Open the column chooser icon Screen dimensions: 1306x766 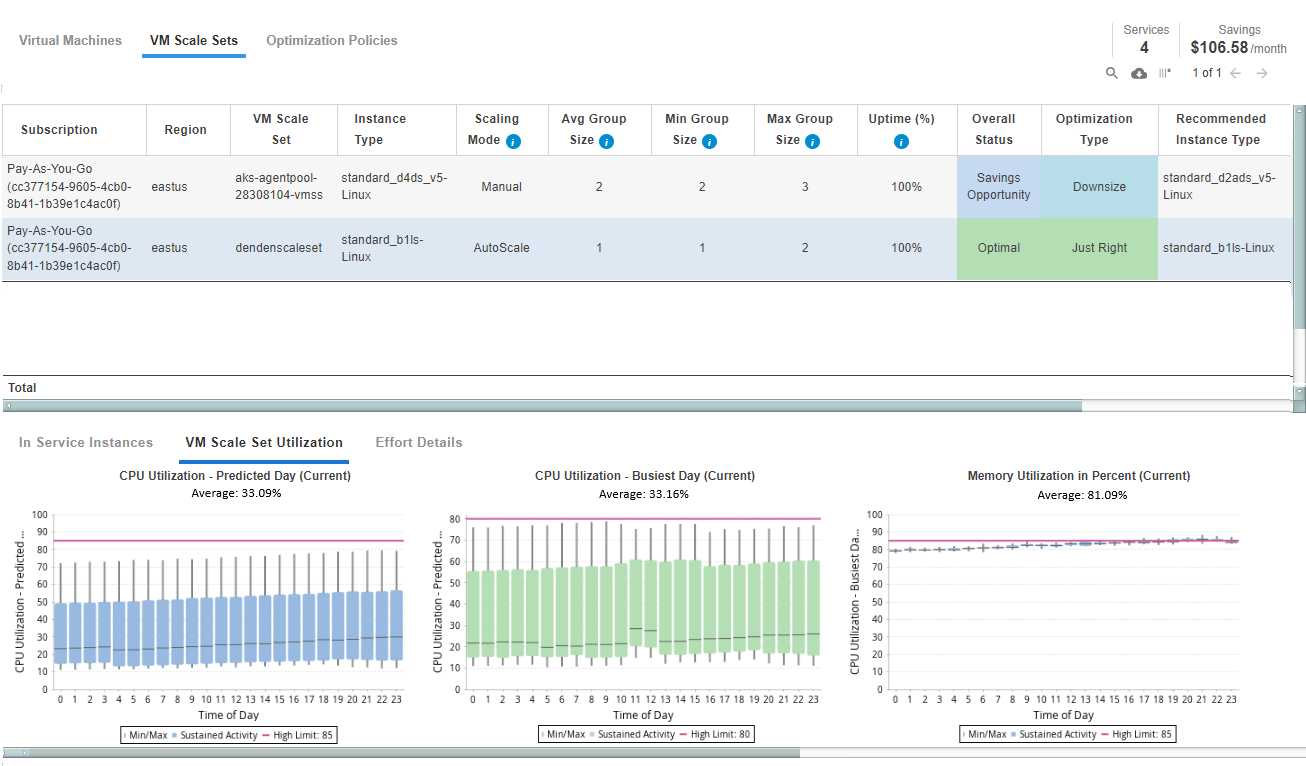click(1164, 73)
